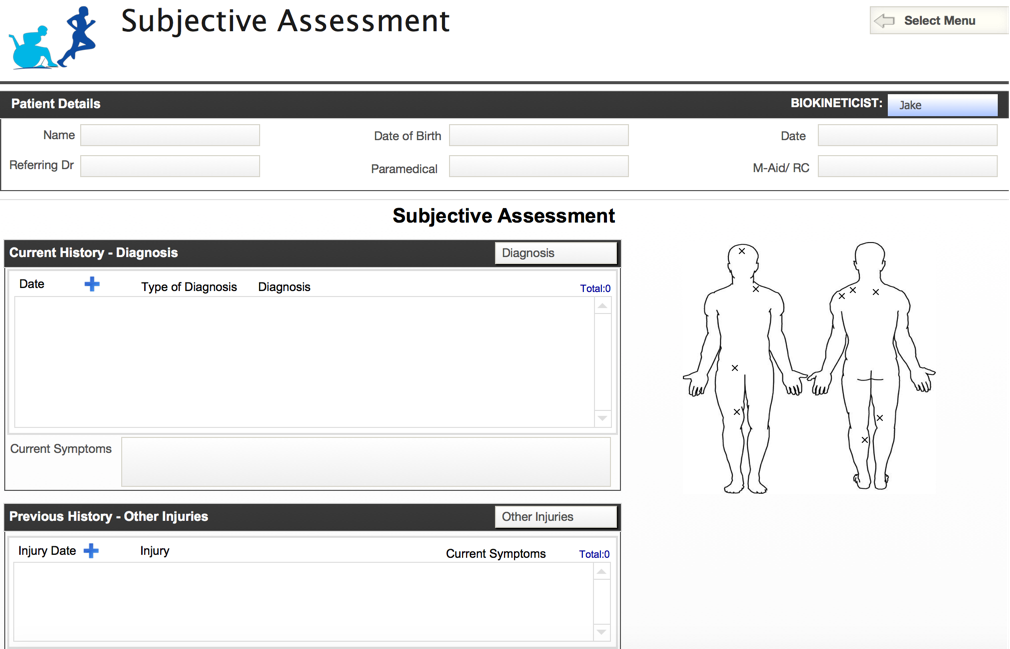Open the Diagnosis dropdown
The width and height of the screenshot is (1010, 649).
coord(556,253)
